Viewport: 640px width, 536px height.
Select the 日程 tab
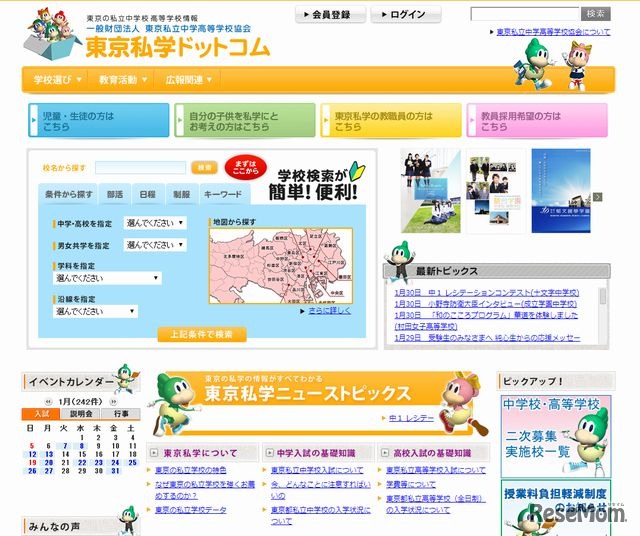(147, 194)
